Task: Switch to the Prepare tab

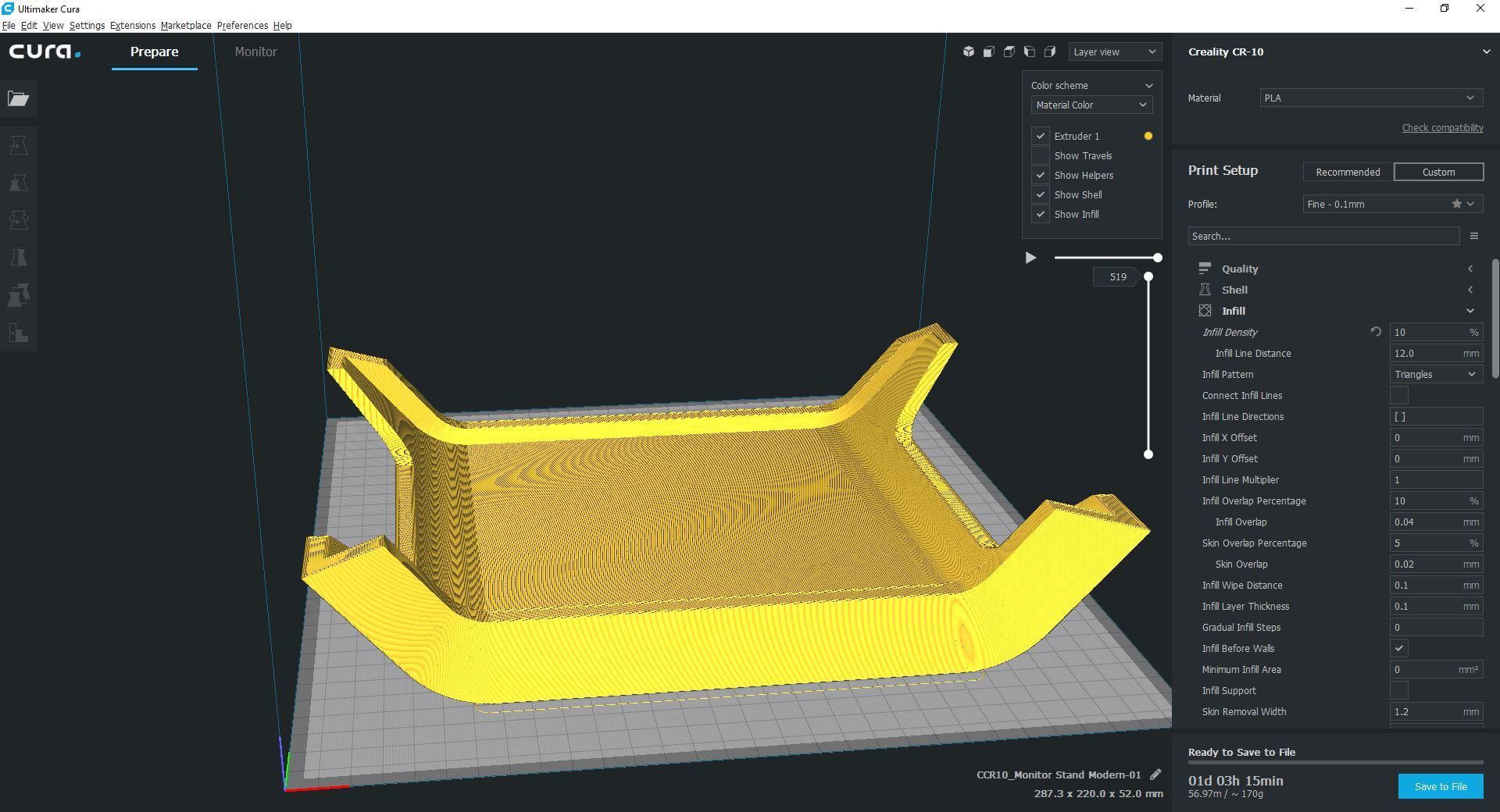Action: pyautogui.click(x=154, y=52)
